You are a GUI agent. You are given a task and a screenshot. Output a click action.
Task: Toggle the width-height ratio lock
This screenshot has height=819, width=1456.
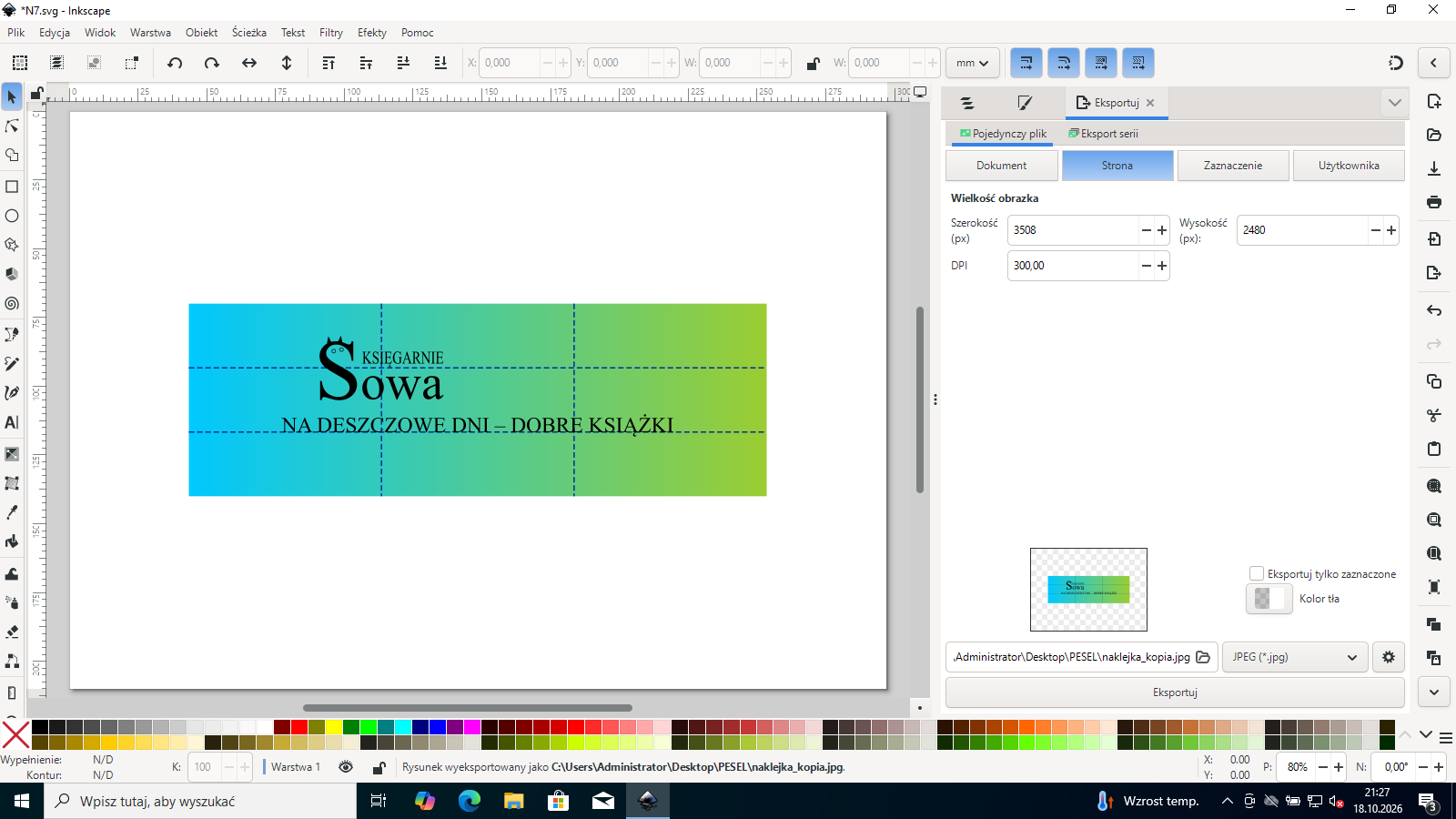[813, 63]
